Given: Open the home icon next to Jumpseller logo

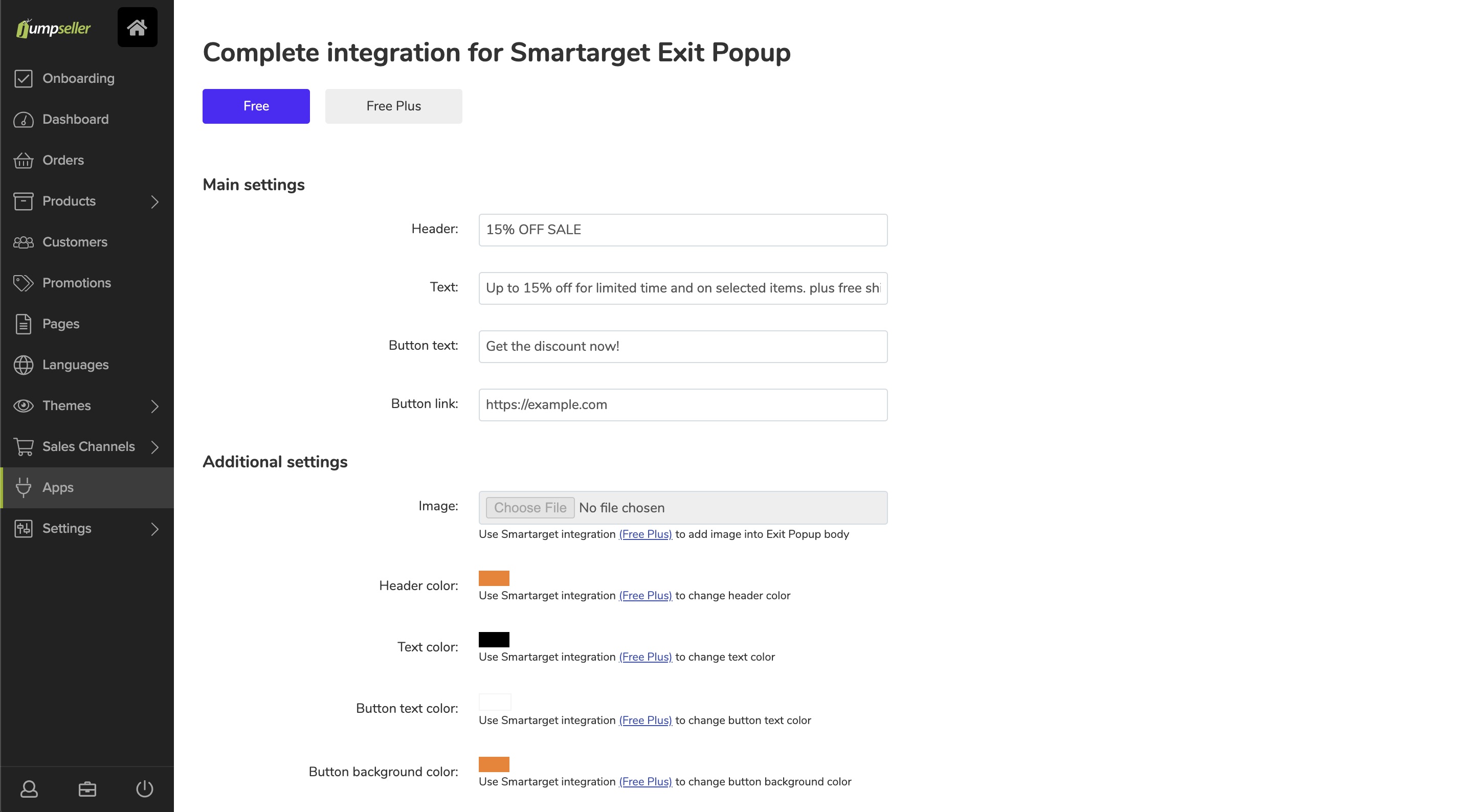Looking at the screenshot, I should pyautogui.click(x=137, y=27).
